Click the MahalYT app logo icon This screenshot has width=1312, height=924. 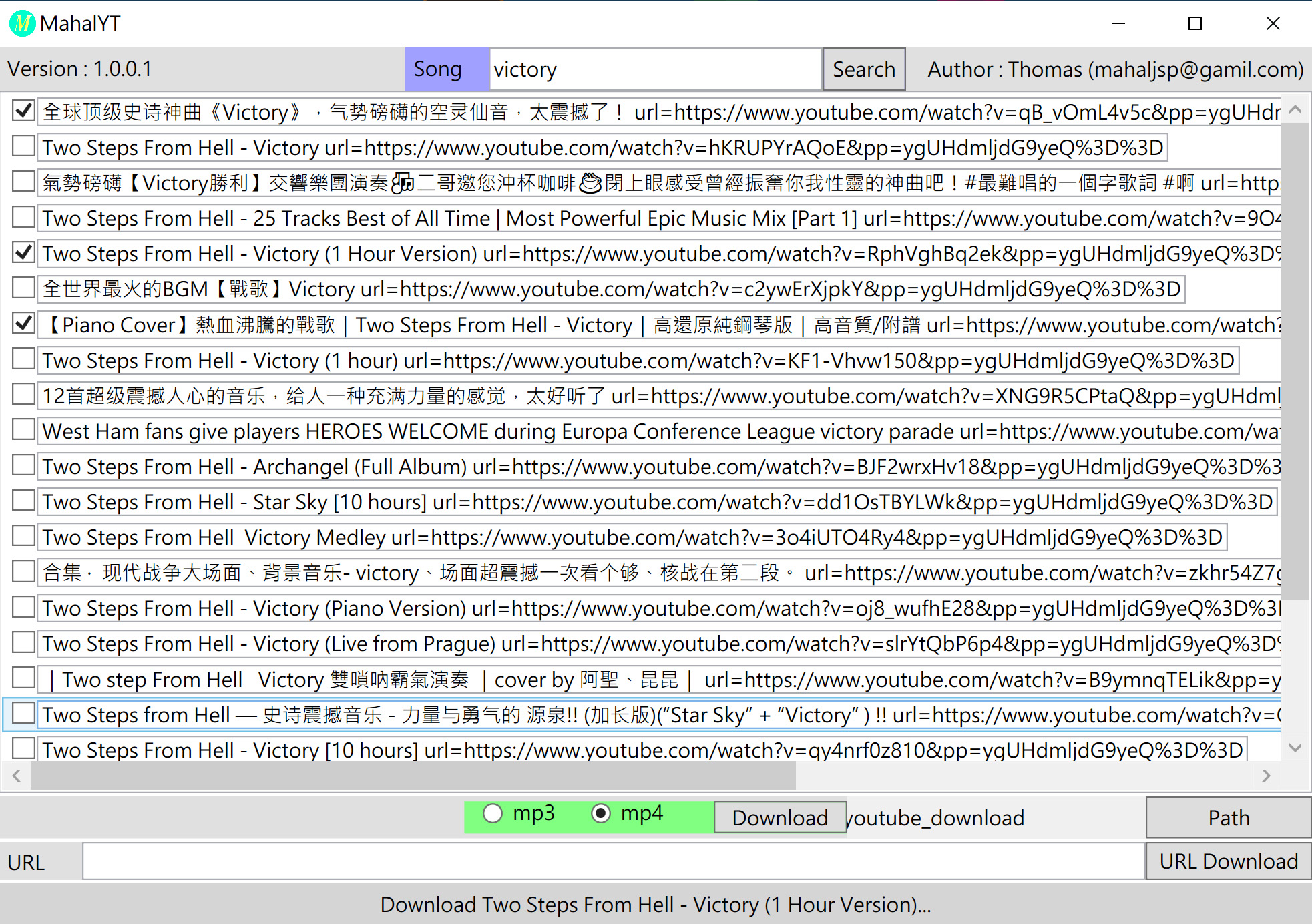pos(22,24)
